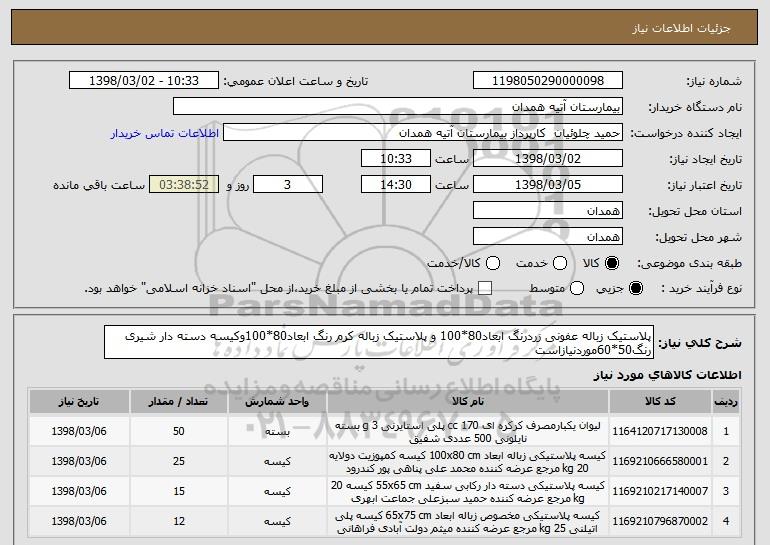Screen dimensions: 770x545
Task: Select the کالا/خدمت radio button
Action: click(493, 263)
